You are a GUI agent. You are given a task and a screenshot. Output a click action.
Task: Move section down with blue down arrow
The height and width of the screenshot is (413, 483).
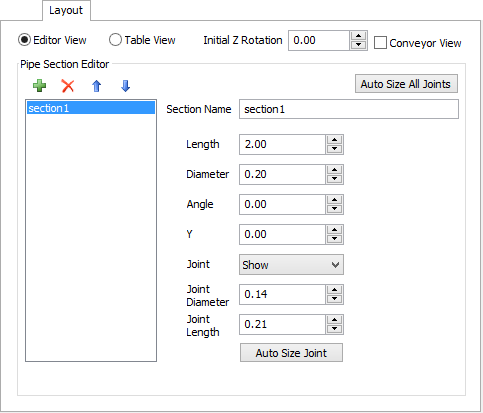[x=125, y=86]
